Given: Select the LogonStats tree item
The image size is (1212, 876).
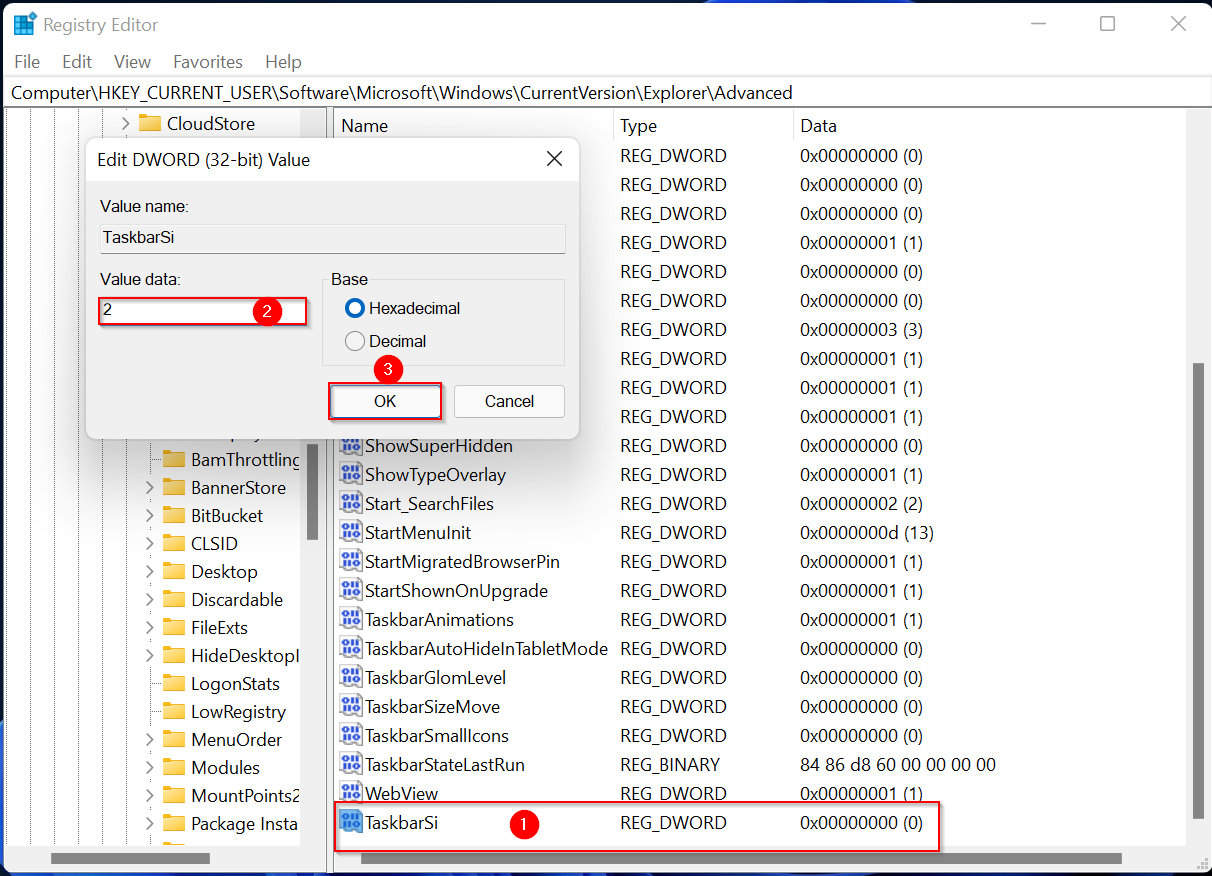Looking at the screenshot, I should pyautogui.click(x=235, y=683).
